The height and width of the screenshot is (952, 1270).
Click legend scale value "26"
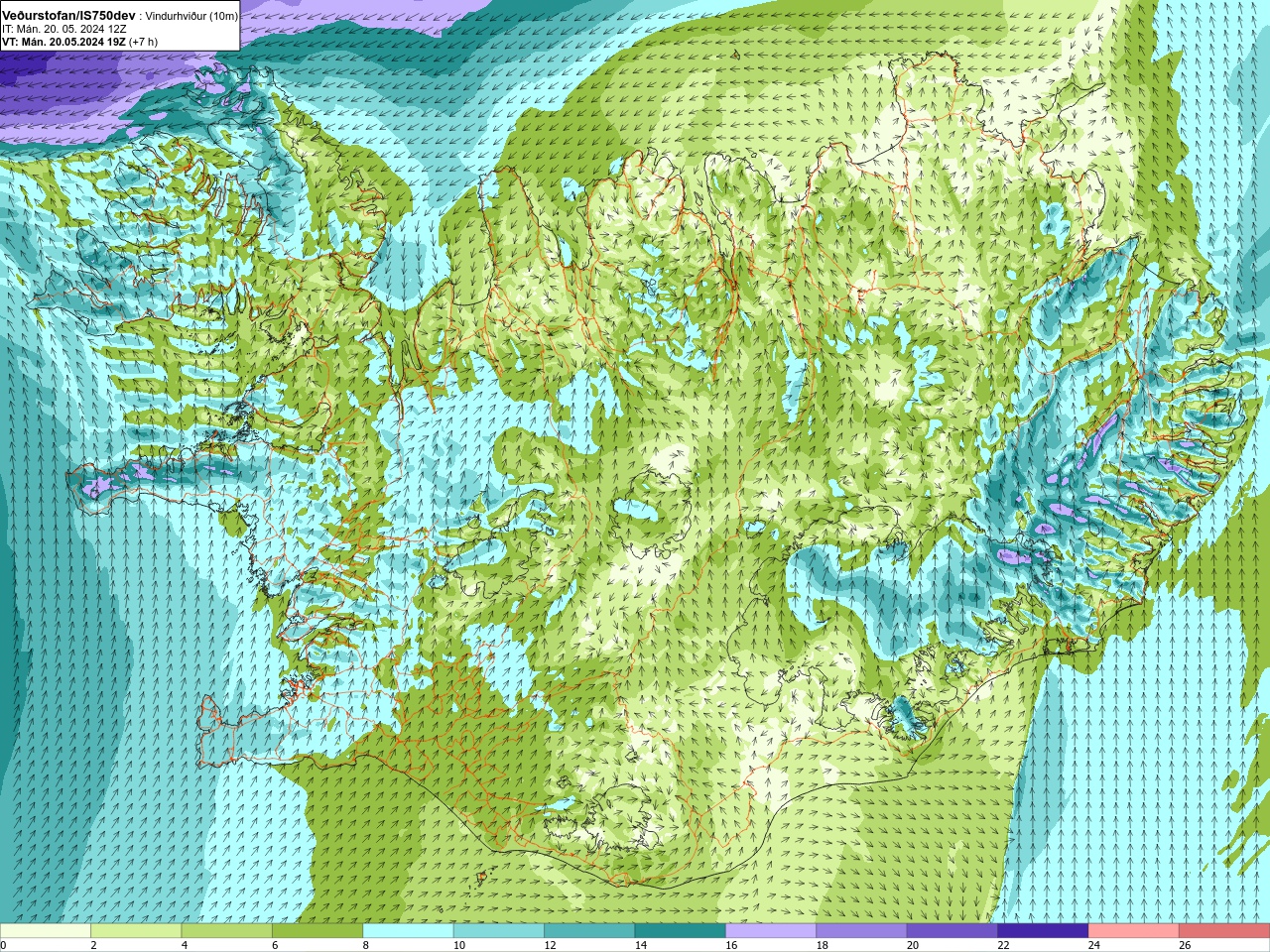point(1185,945)
